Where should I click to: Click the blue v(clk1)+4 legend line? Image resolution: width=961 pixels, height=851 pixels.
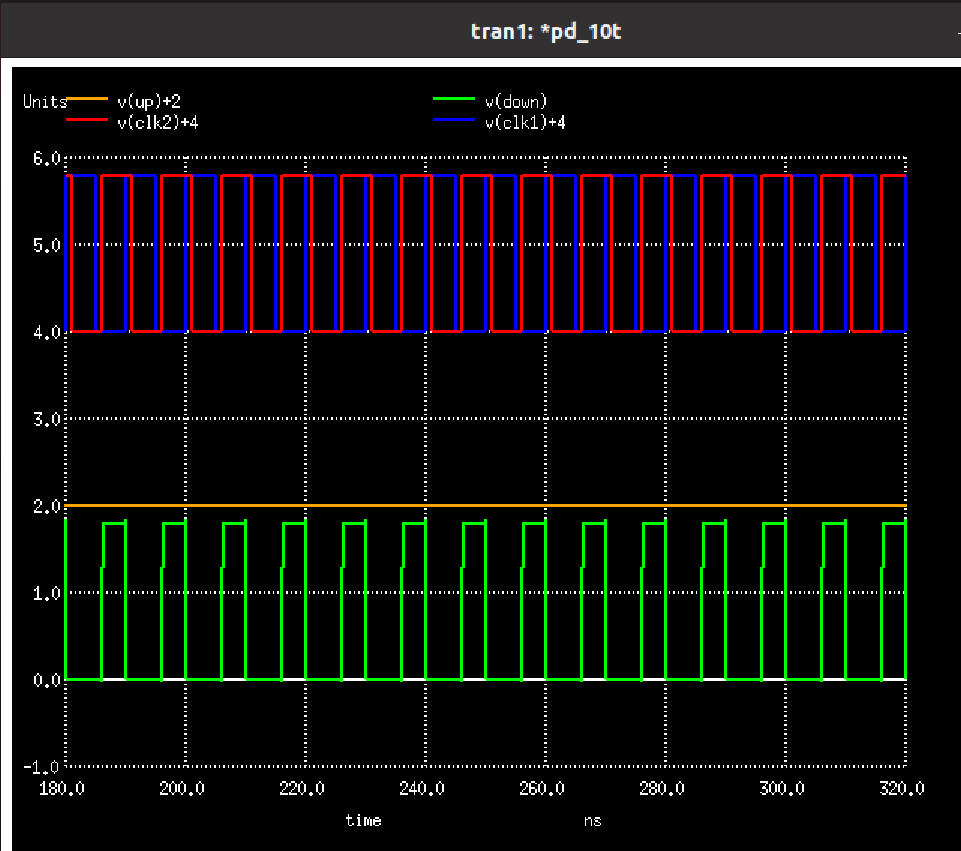[454, 119]
